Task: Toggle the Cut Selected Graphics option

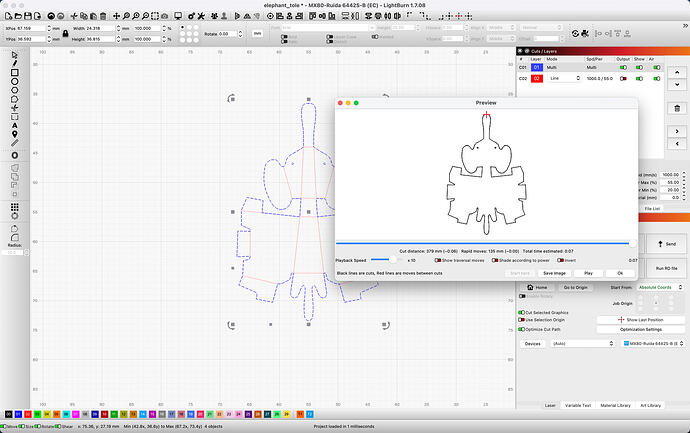Action: [521, 312]
